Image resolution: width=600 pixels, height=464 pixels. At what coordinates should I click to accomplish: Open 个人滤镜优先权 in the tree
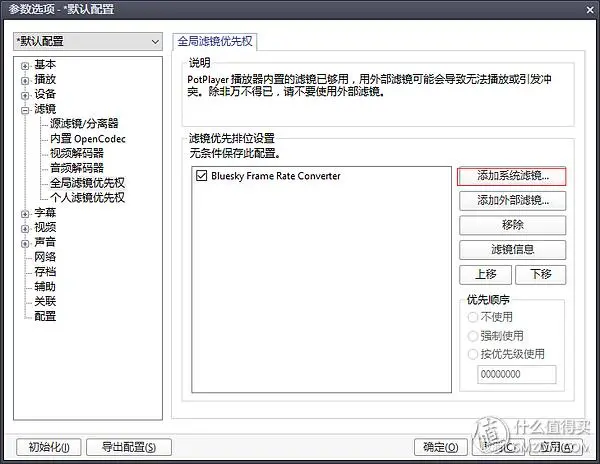87,198
